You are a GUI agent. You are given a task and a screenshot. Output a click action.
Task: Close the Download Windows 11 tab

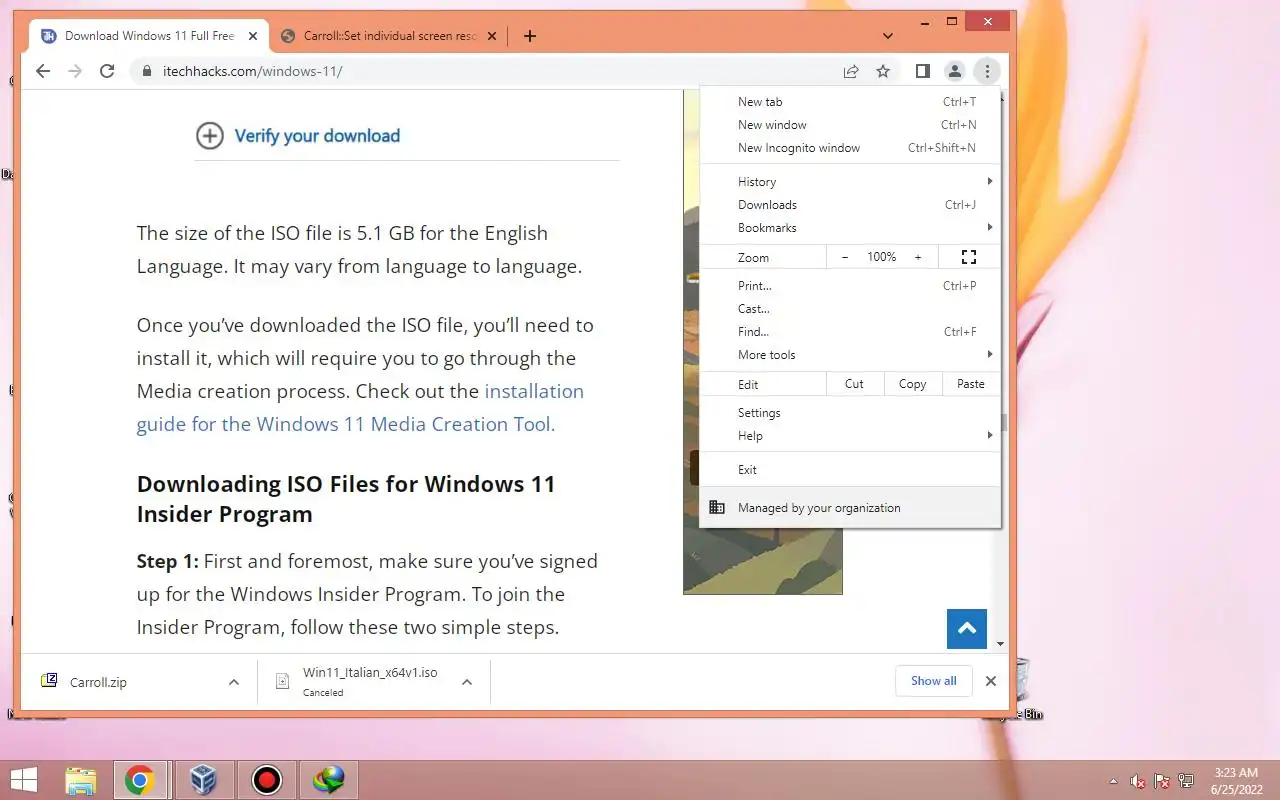pyautogui.click(x=253, y=36)
